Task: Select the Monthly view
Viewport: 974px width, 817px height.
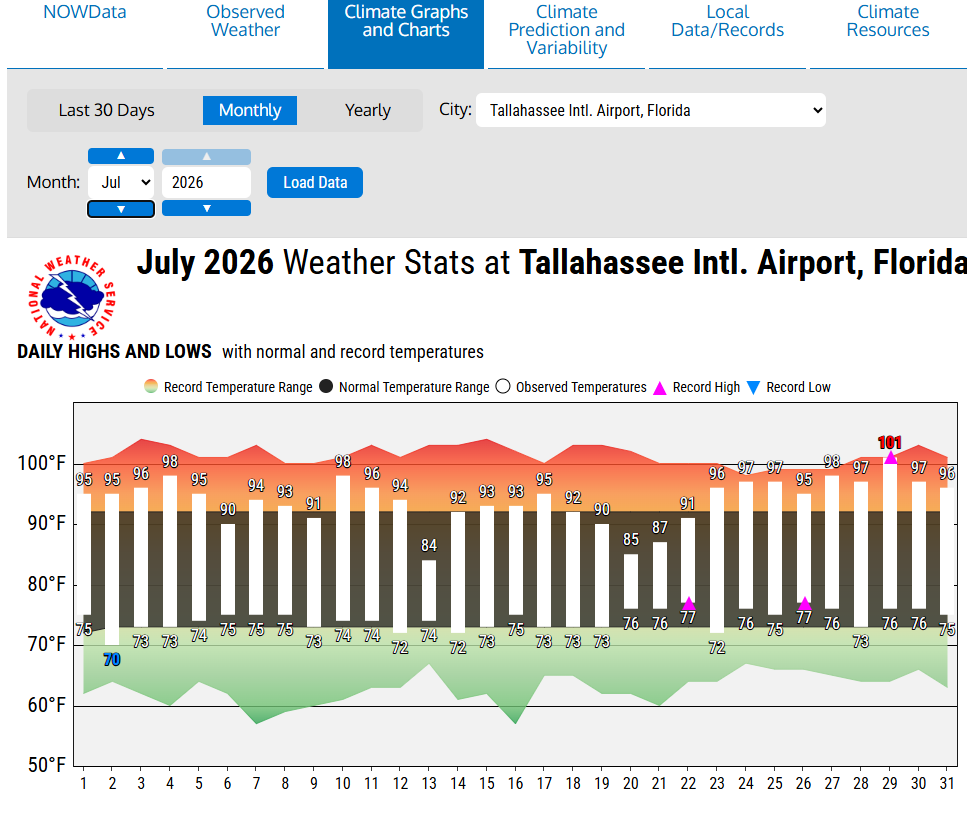Action: point(250,111)
